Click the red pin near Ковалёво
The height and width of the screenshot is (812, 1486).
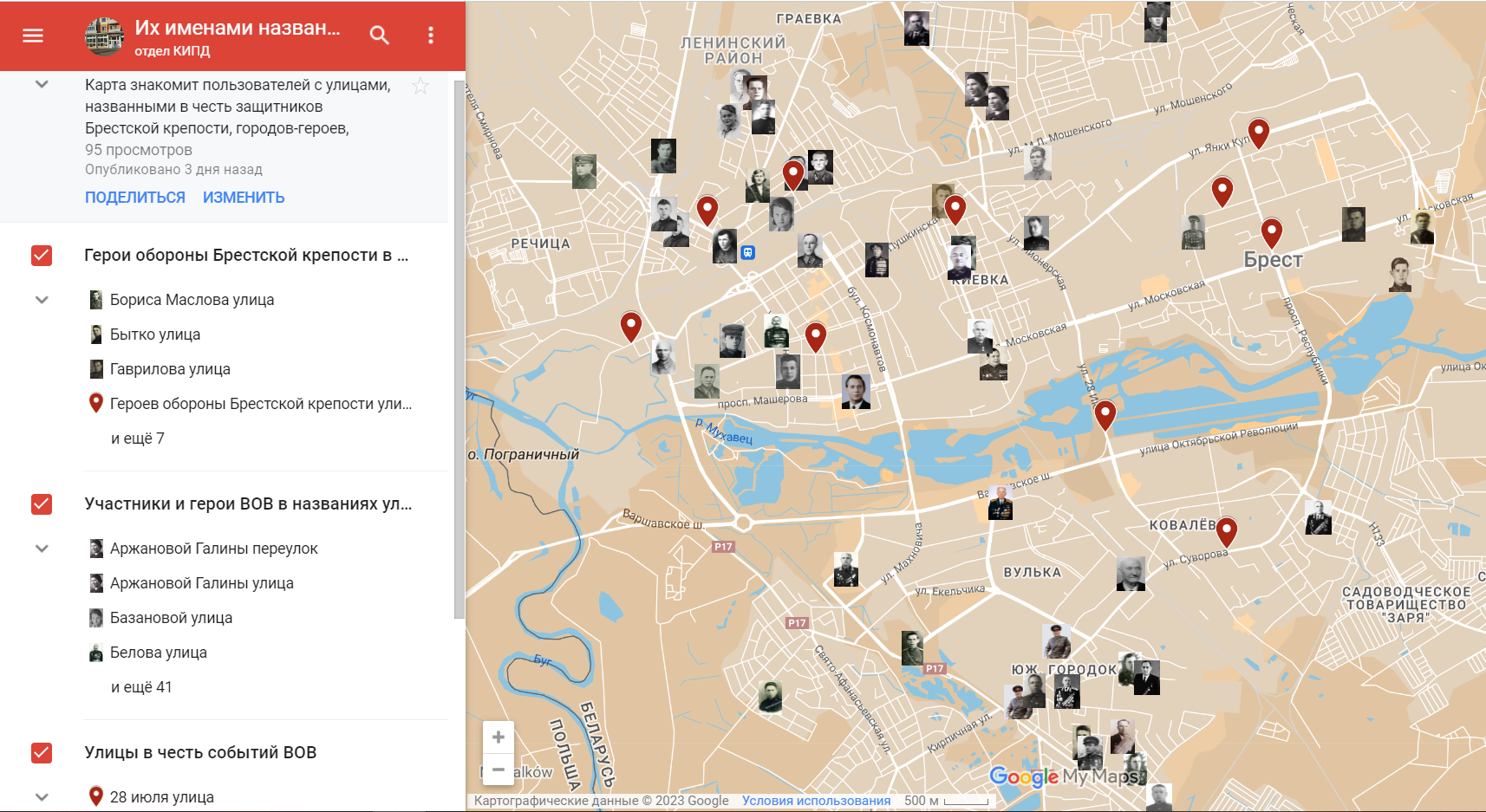[1226, 529]
